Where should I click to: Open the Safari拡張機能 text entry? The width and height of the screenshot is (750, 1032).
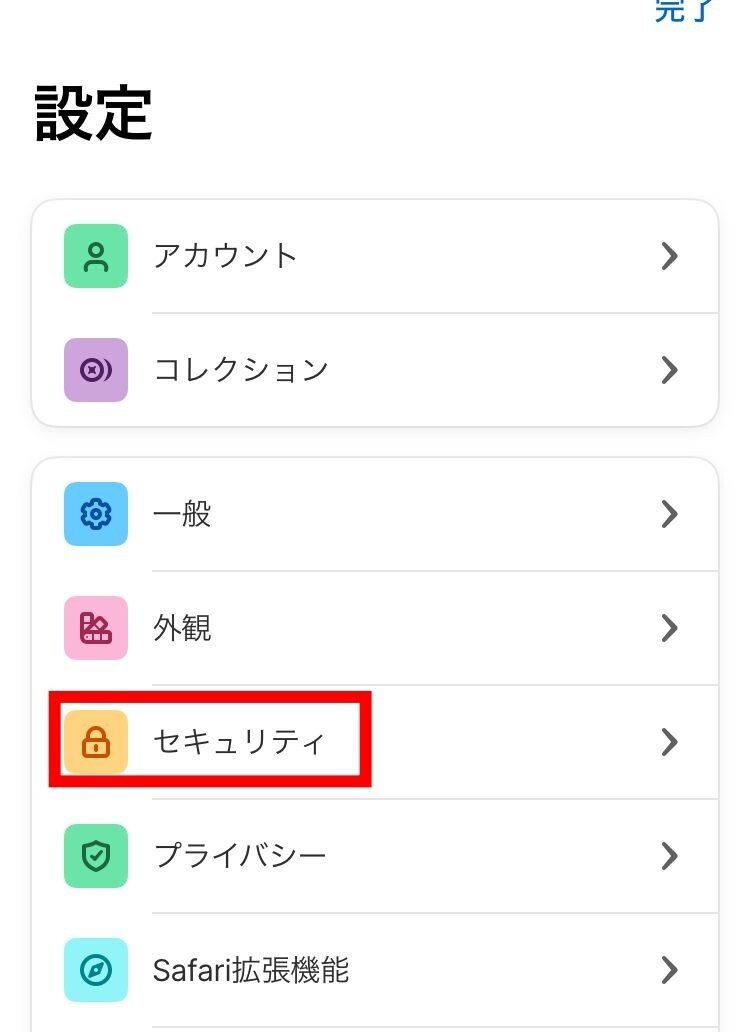(x=251, y=970)
